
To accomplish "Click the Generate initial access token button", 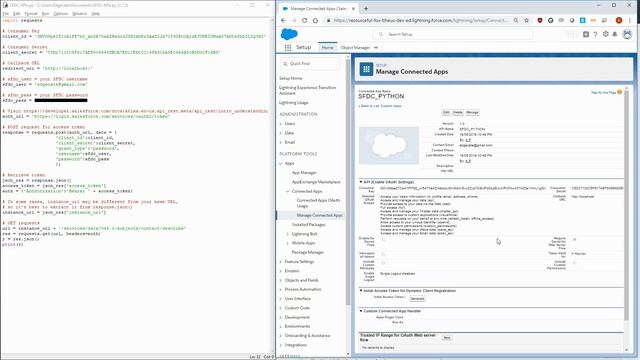I will tap(417, 299).
